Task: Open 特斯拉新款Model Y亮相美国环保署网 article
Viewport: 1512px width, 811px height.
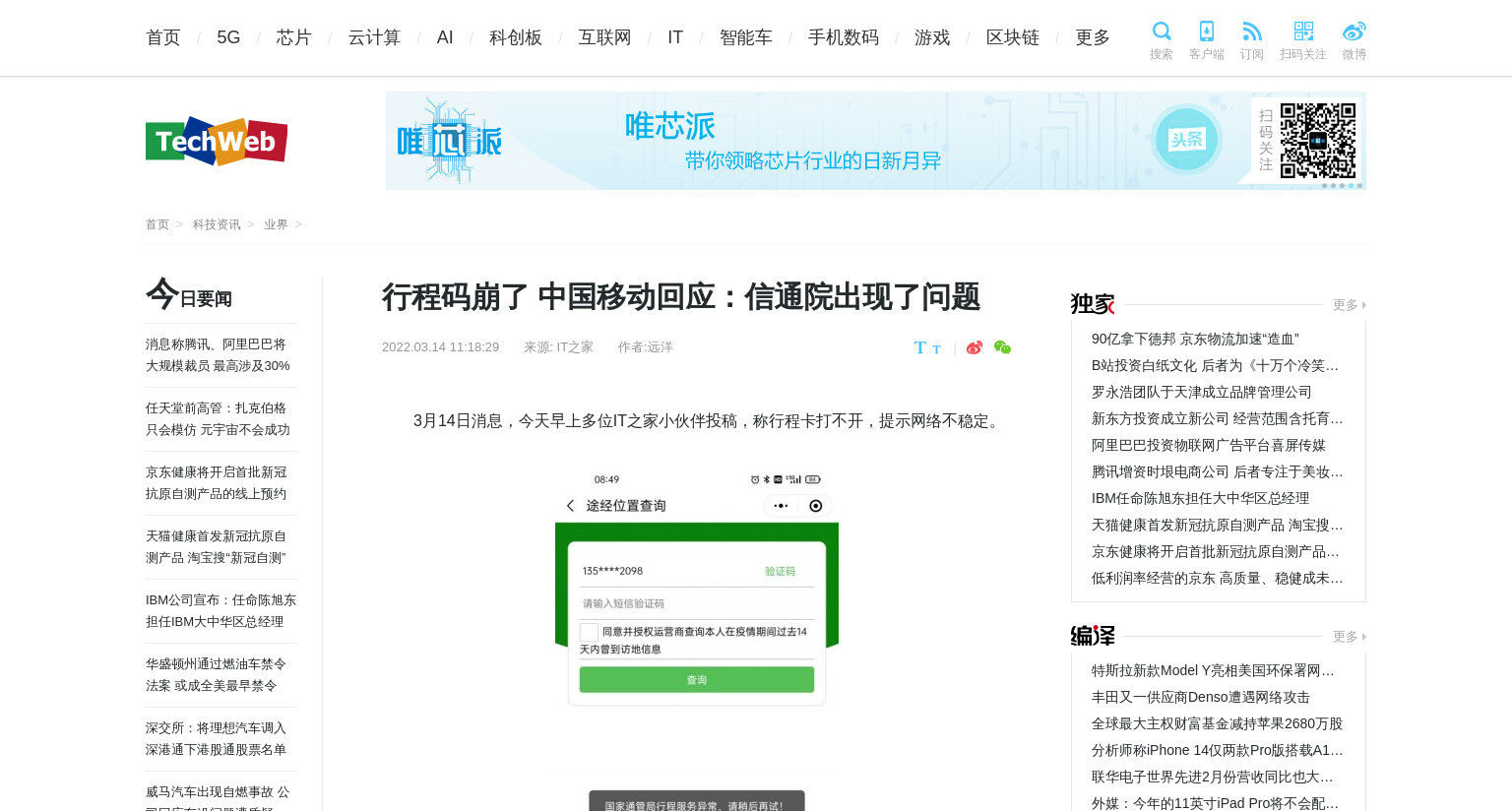Action: coord(1213,670)
